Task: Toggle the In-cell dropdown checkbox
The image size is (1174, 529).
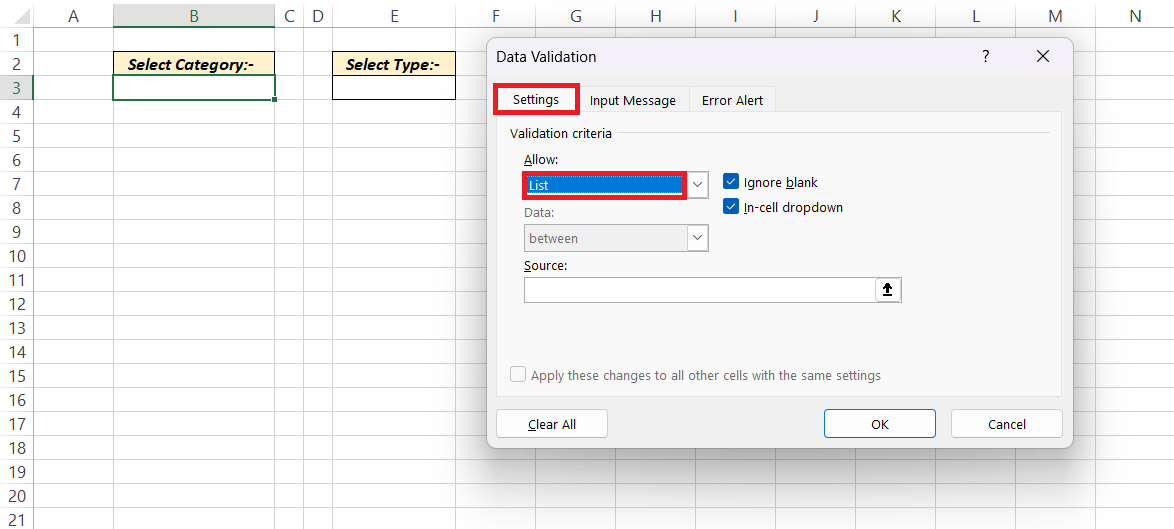Action: tap(731, 207)
